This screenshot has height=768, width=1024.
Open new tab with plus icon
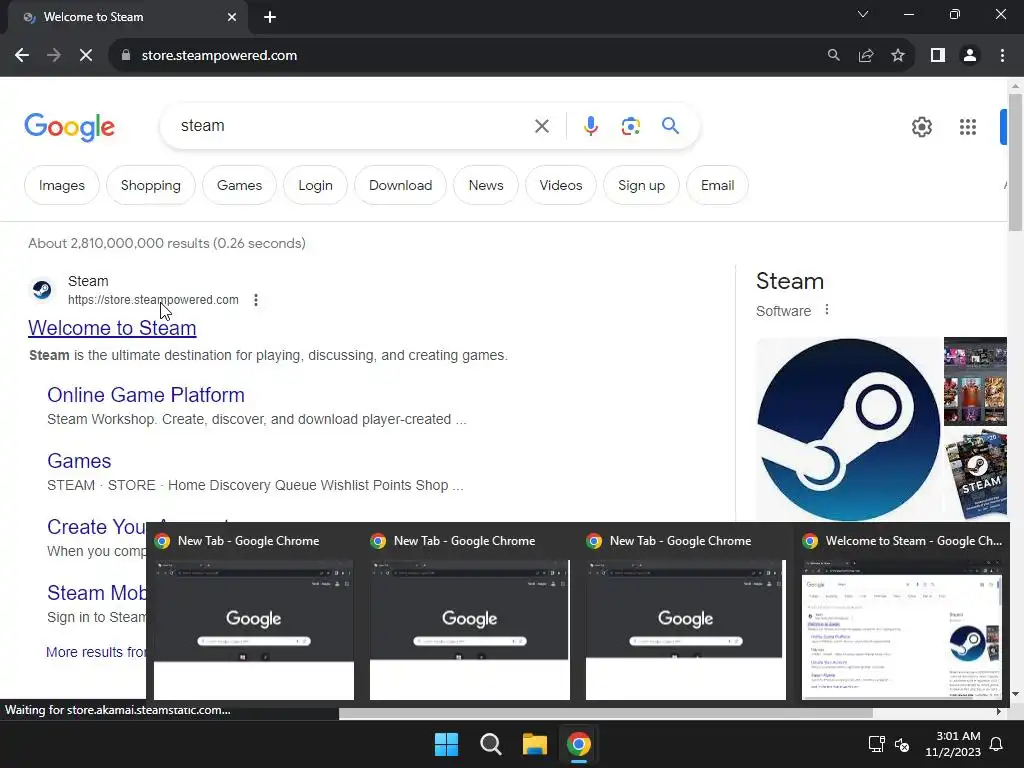tap(270, 17)
